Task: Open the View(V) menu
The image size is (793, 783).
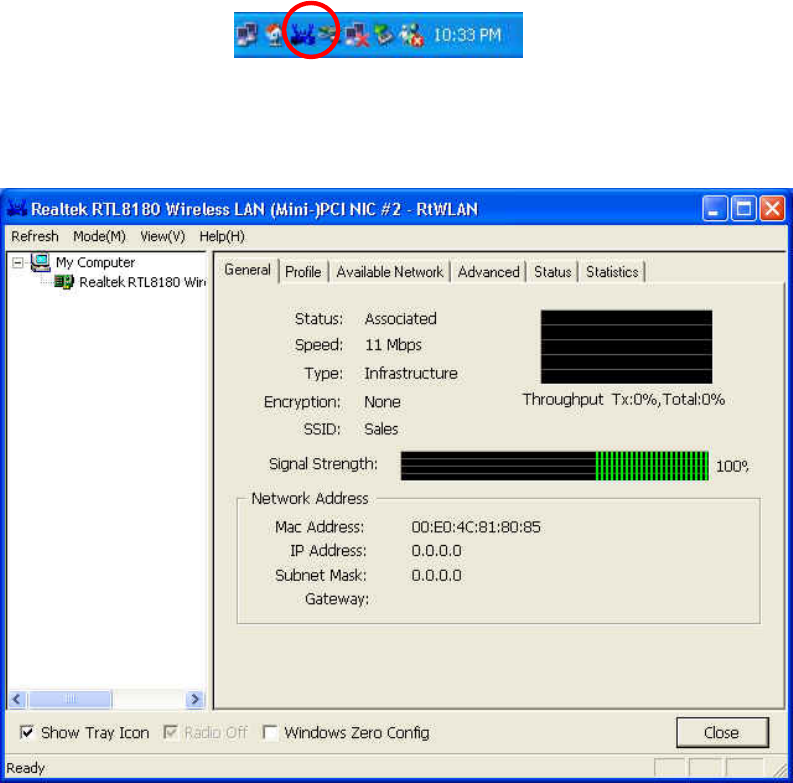Action: coord(162,236)
